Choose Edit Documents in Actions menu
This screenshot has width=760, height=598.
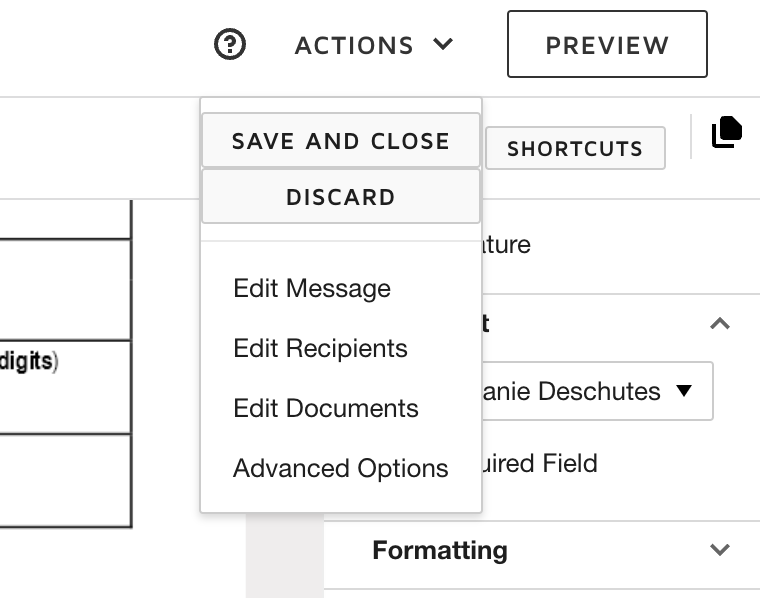tap(325, 409)
